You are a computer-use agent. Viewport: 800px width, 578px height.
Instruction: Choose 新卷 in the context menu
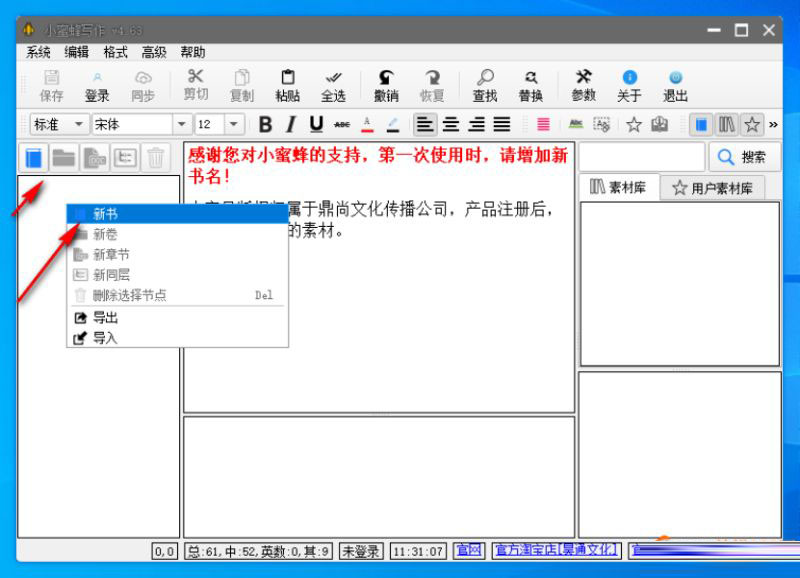178,234
